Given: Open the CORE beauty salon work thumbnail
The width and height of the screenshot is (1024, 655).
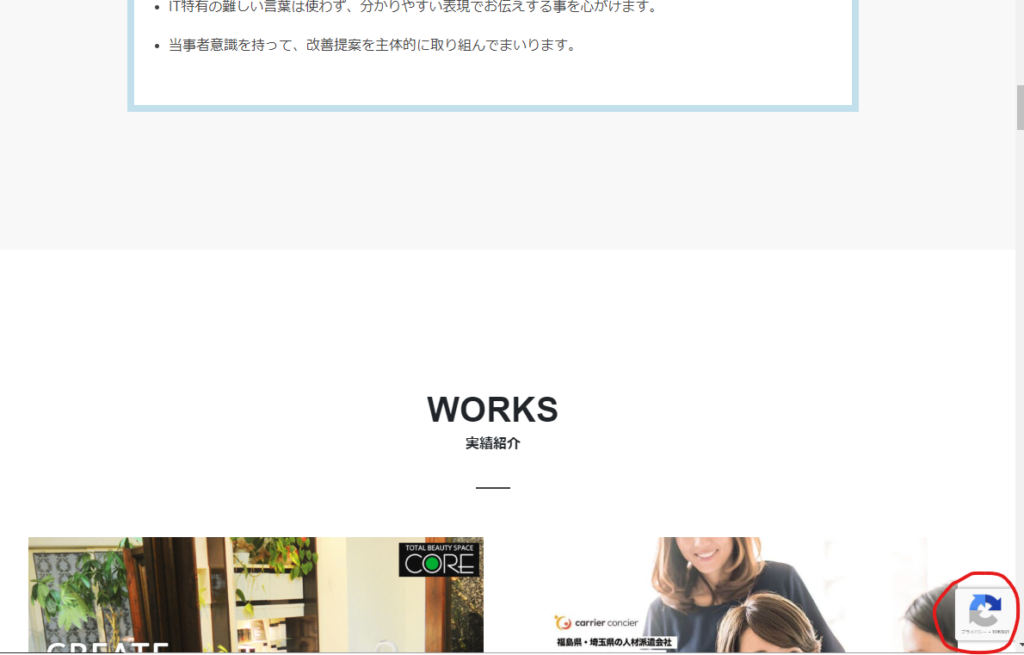Looking at the screenshot, I should [255, 595].
